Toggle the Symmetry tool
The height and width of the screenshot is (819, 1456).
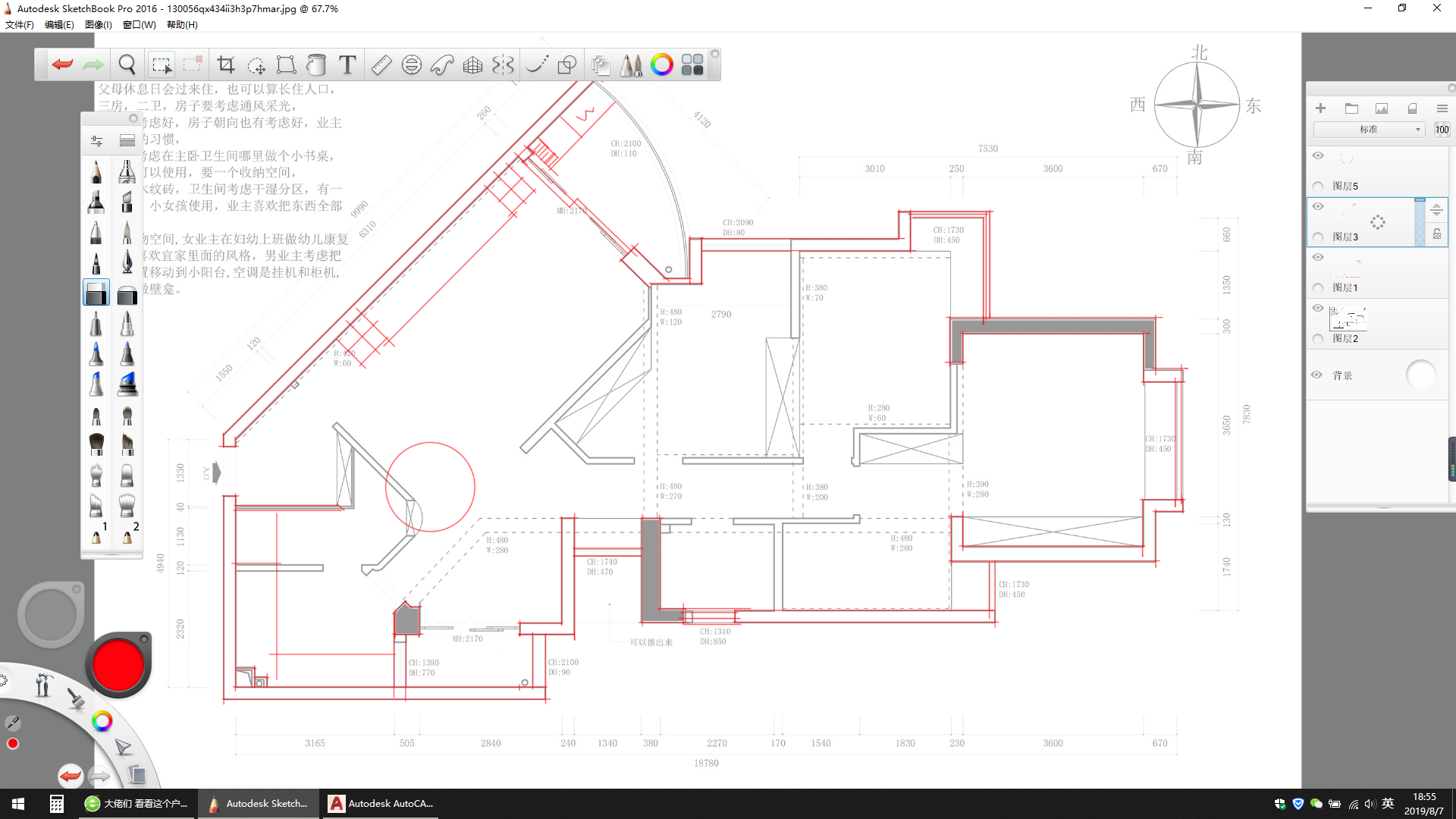tap(503, 64)
